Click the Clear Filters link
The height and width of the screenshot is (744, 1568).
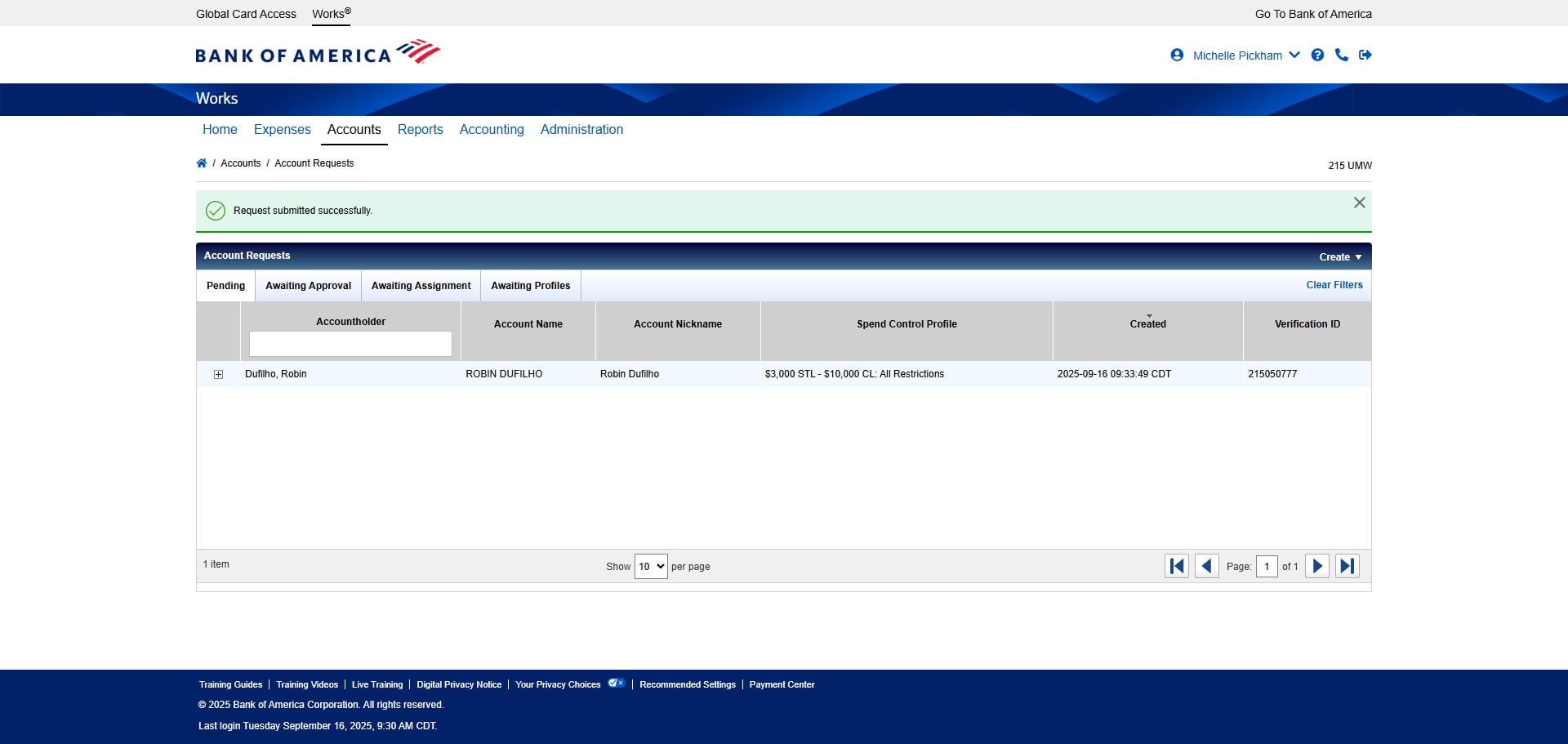1334,285
